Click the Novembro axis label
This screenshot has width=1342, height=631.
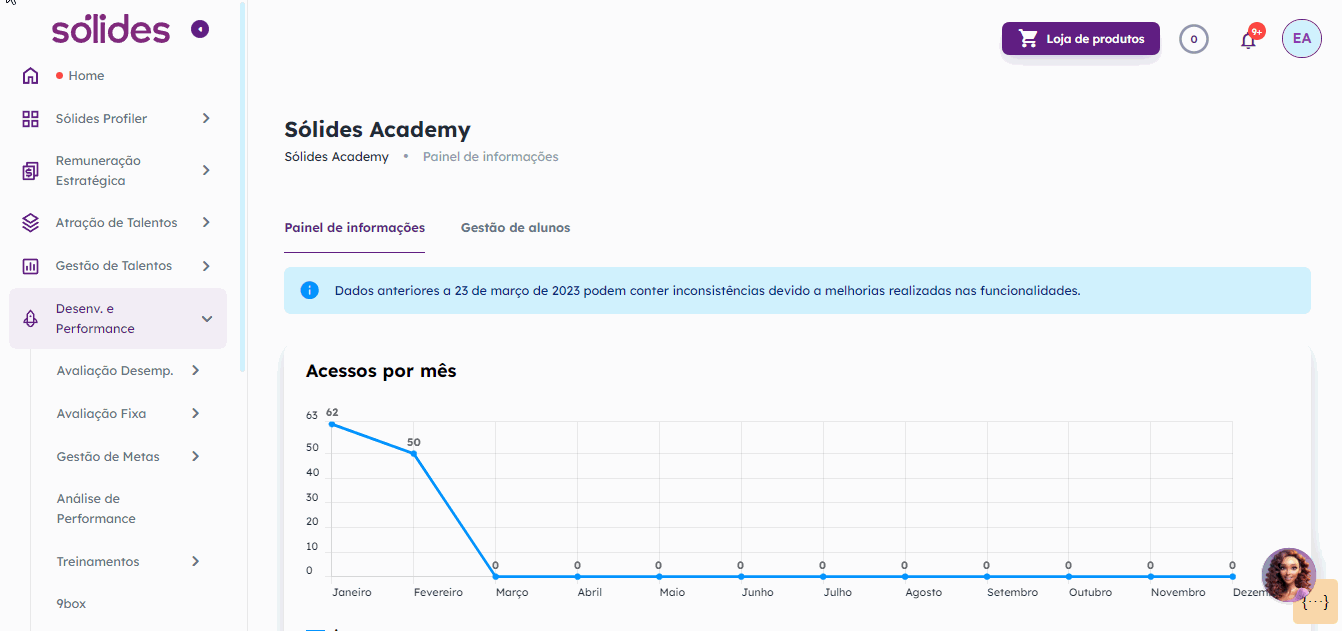[1178, 593]
